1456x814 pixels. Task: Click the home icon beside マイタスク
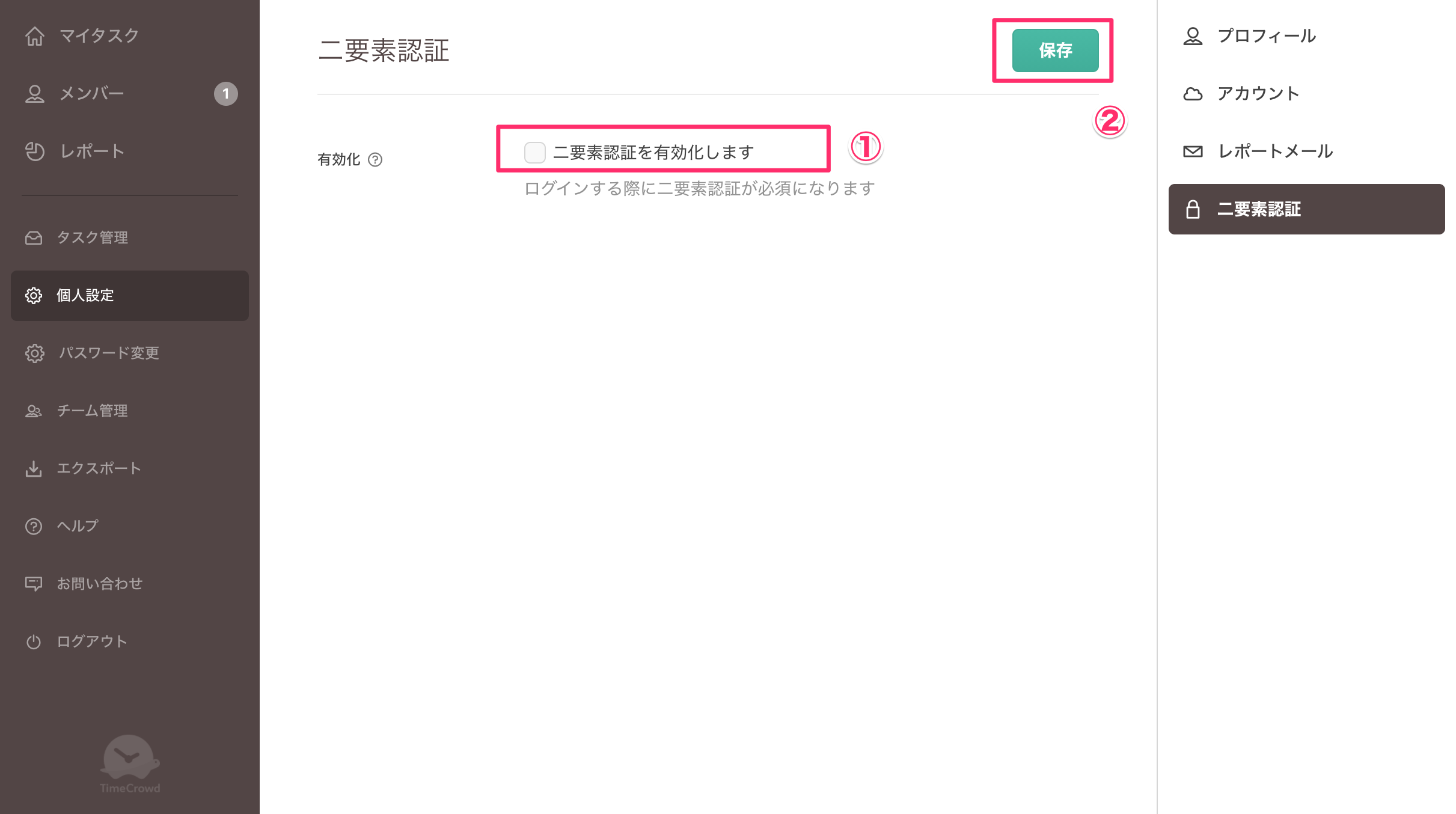point(35,36)
